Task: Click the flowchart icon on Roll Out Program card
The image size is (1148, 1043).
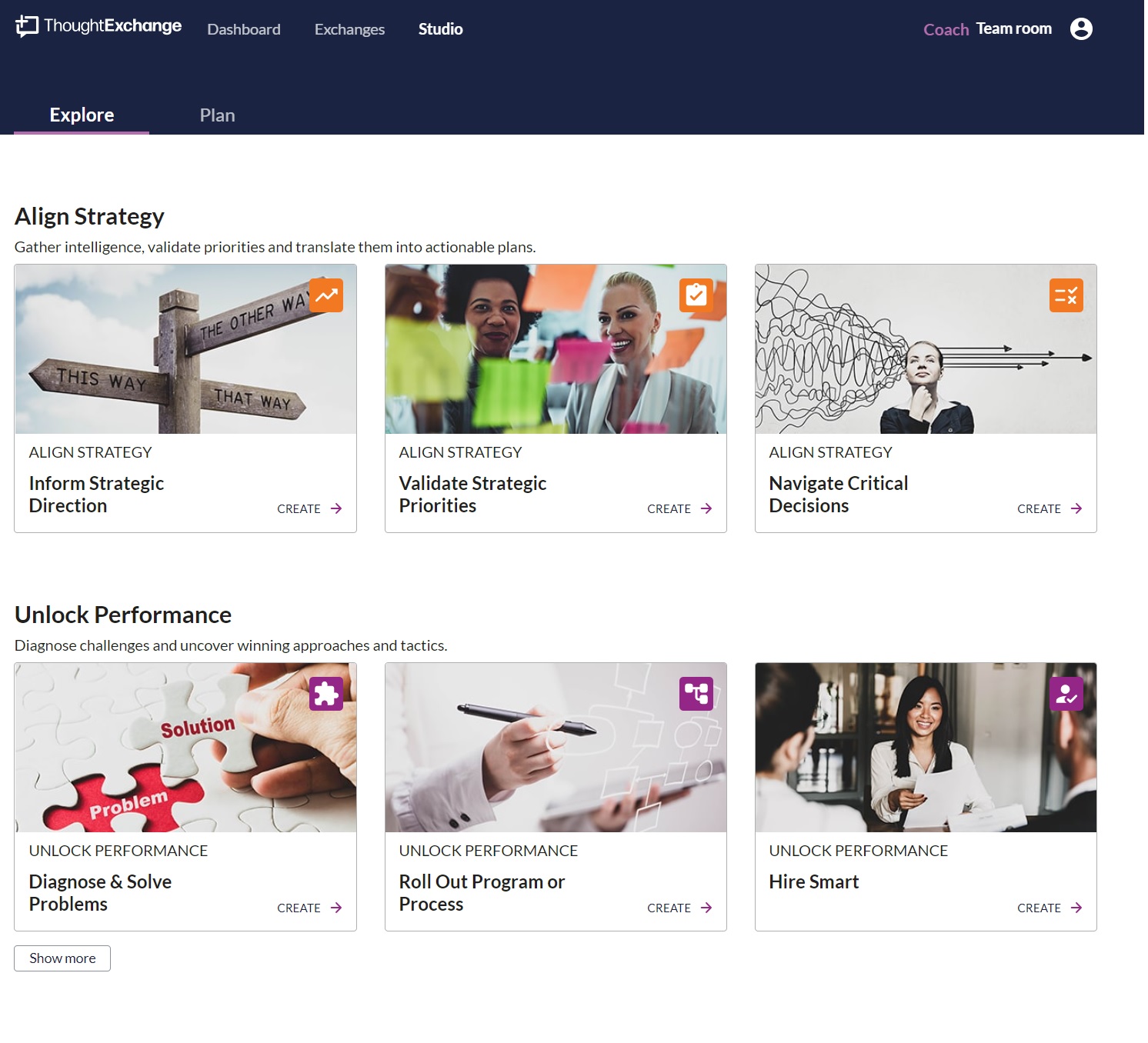Action: pos(696,694)
